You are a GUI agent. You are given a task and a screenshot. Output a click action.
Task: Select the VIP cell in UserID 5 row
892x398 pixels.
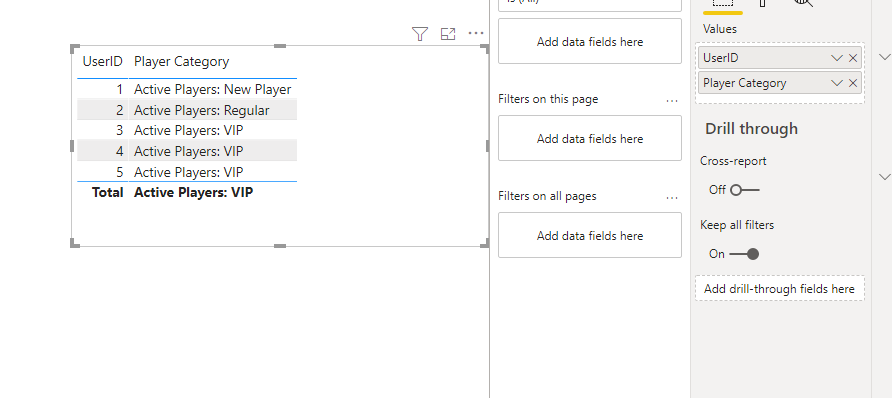(212, 172)
